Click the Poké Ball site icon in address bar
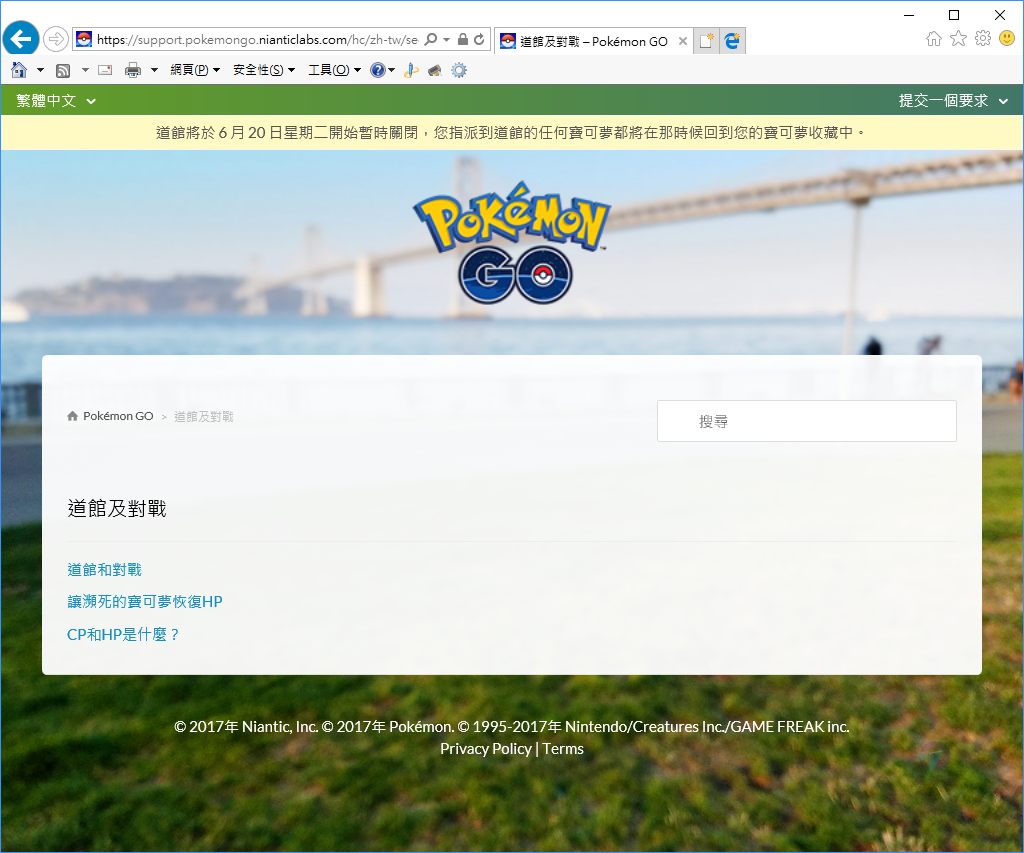 [84, 39]
